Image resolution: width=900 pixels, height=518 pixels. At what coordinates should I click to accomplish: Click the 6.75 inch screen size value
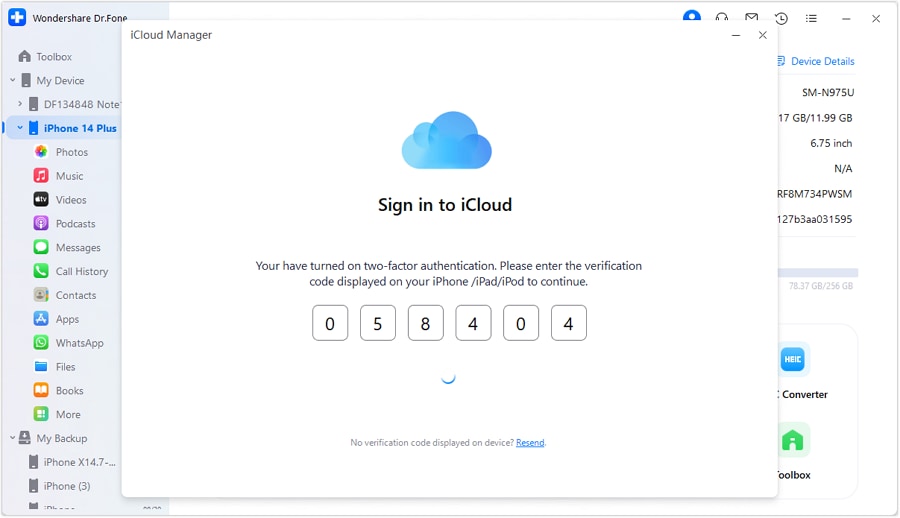coord(831,143)
